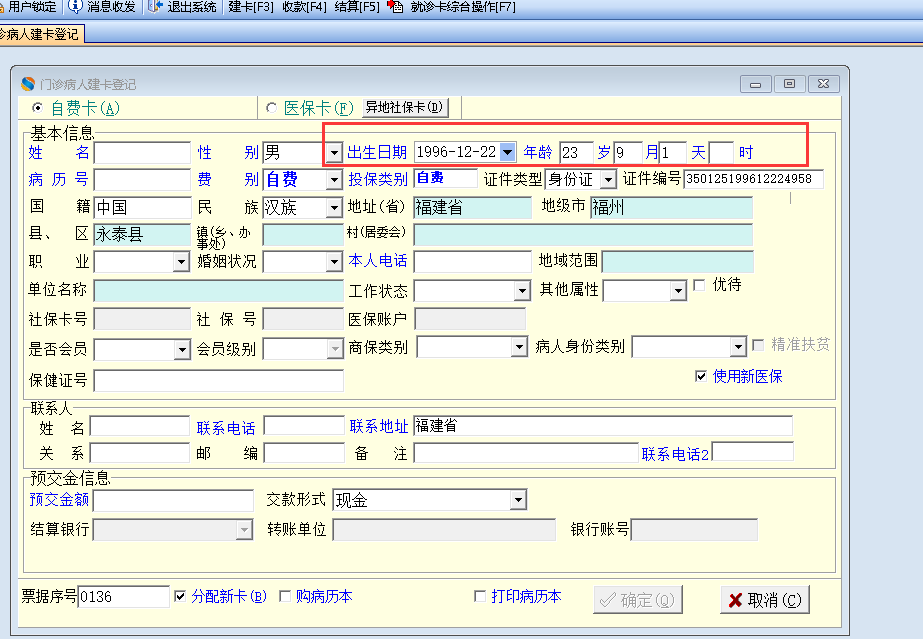Expand the 费别 dropdown showing 自费

pyautogui.click(x=334, y=179)
